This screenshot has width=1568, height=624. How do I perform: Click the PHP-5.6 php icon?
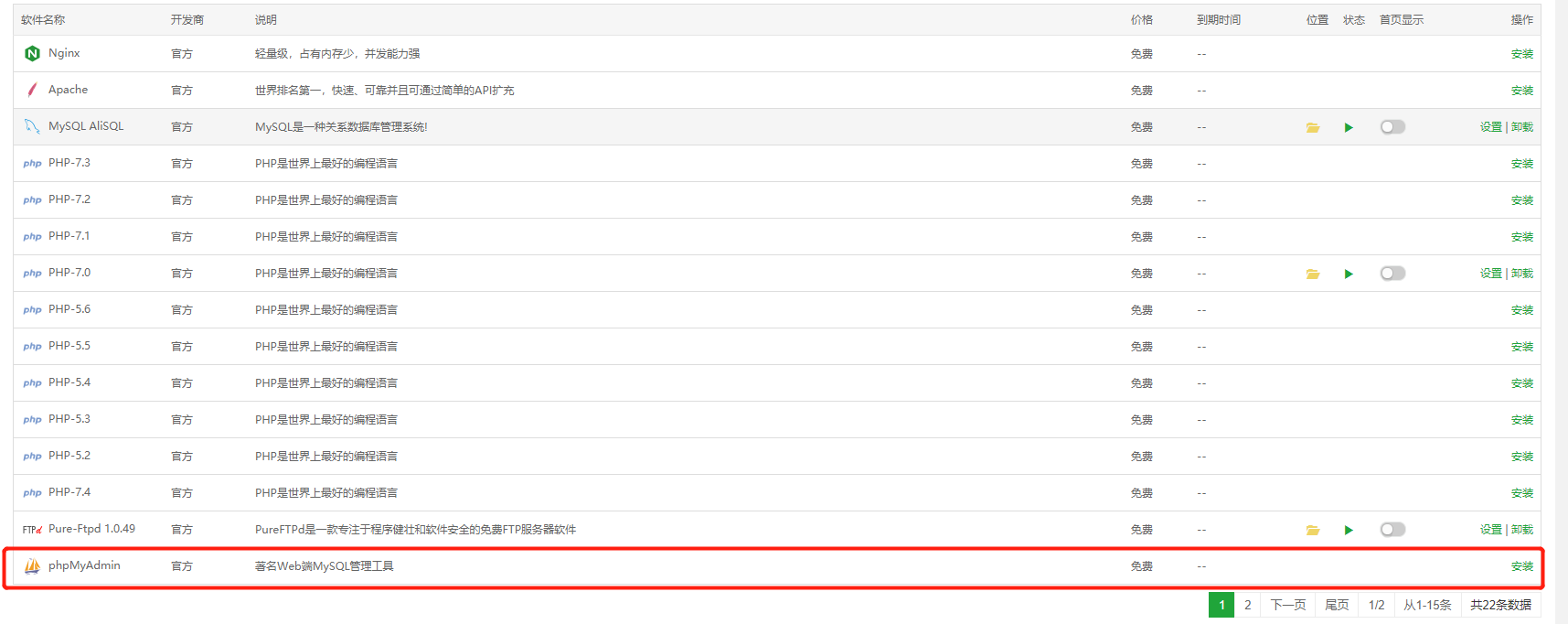32,310
